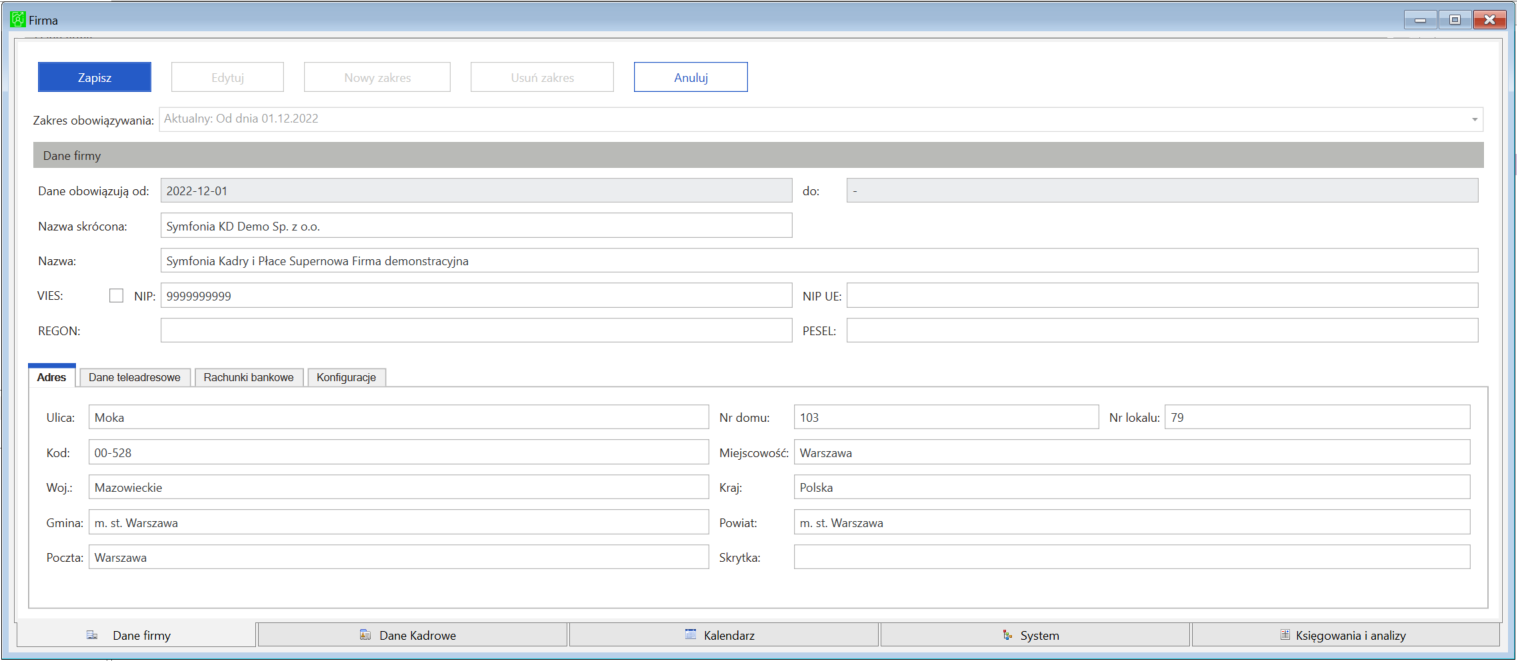Screen dimensions: 1517x661
Task: Click the Księgowania i analizy icon
Action: coord(1285,635)
